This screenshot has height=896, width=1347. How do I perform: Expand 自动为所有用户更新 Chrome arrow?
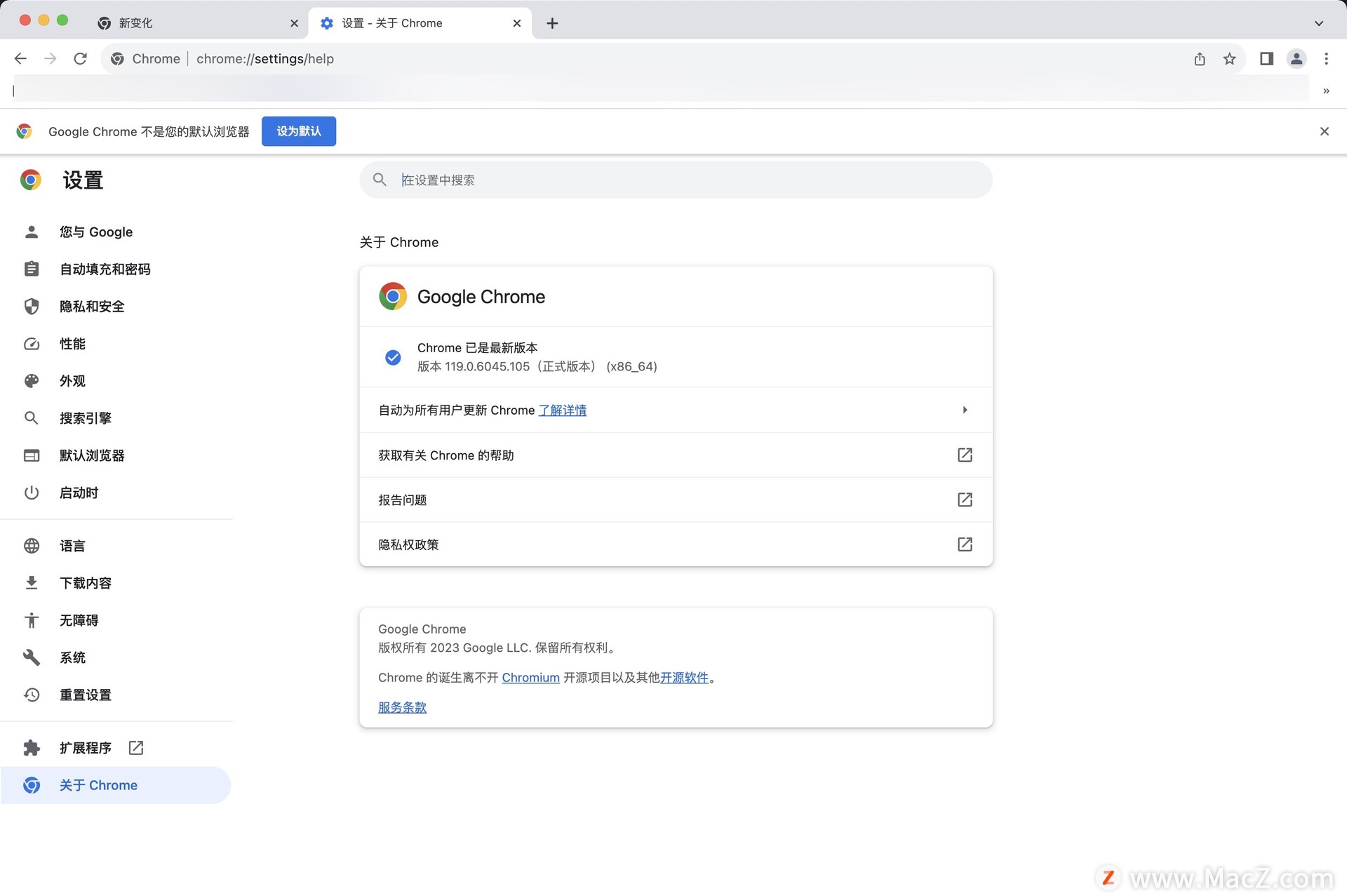965,410
